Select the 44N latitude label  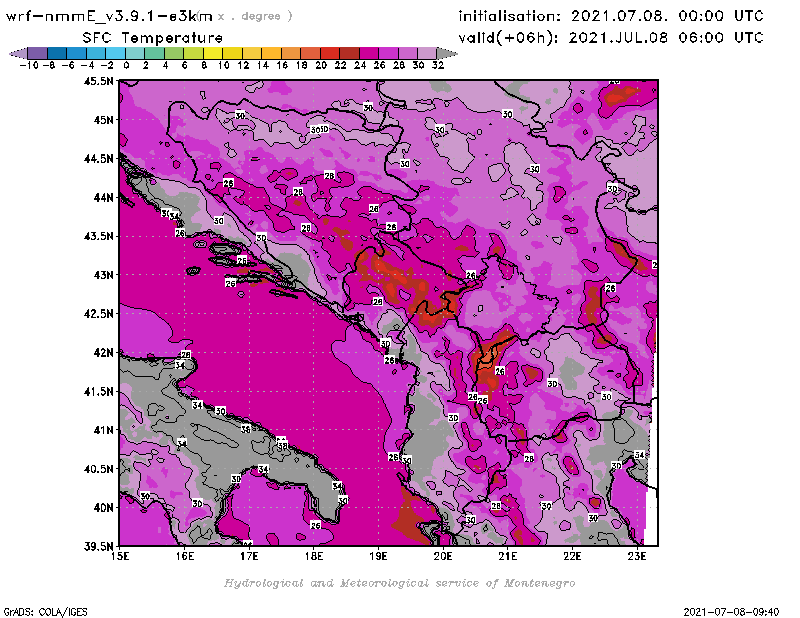103,197
